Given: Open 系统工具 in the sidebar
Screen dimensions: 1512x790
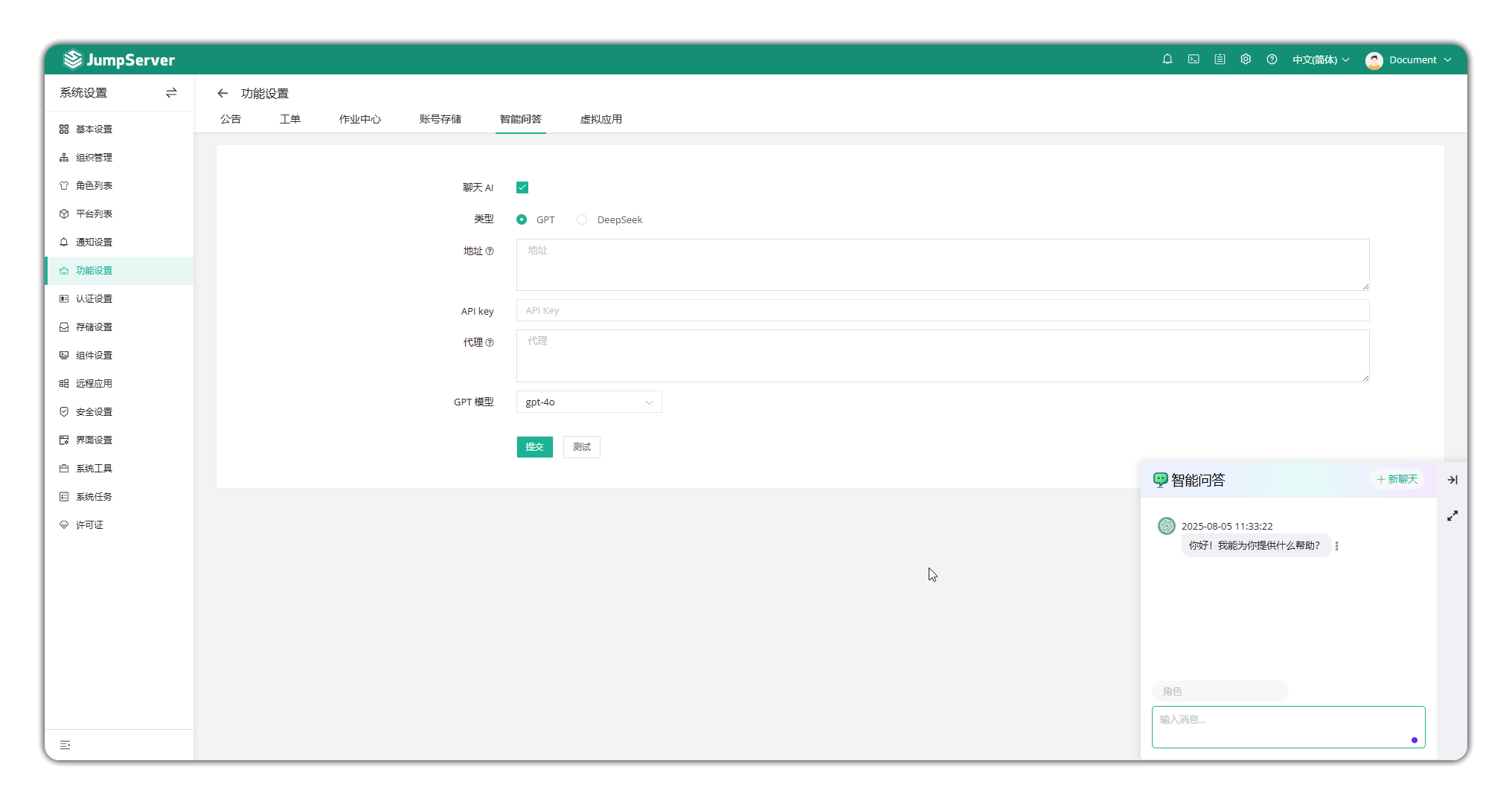Looking at the screenshot, I should (119, 469).
